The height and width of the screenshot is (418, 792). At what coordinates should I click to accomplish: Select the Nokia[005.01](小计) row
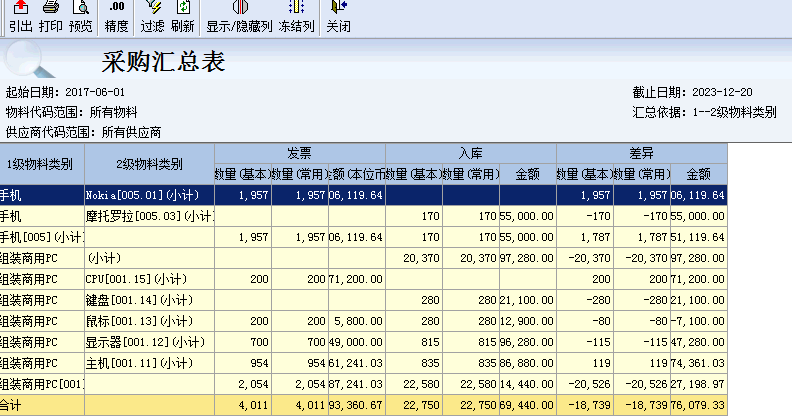tap(364, 195)
